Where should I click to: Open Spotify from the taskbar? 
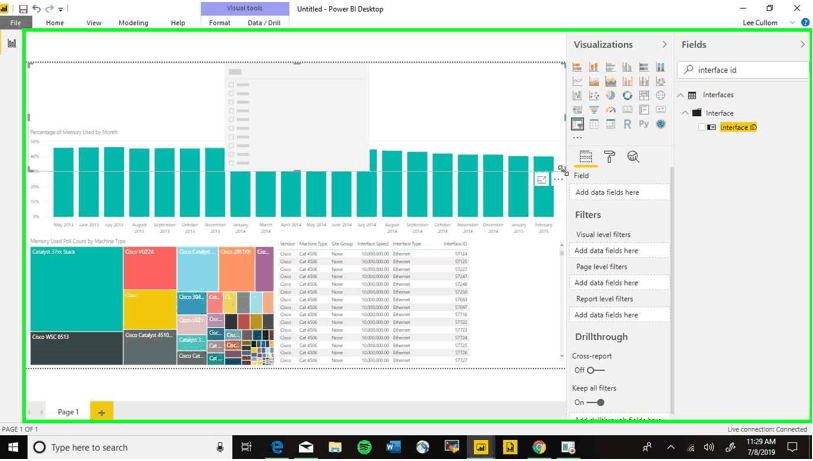[365, 448]
